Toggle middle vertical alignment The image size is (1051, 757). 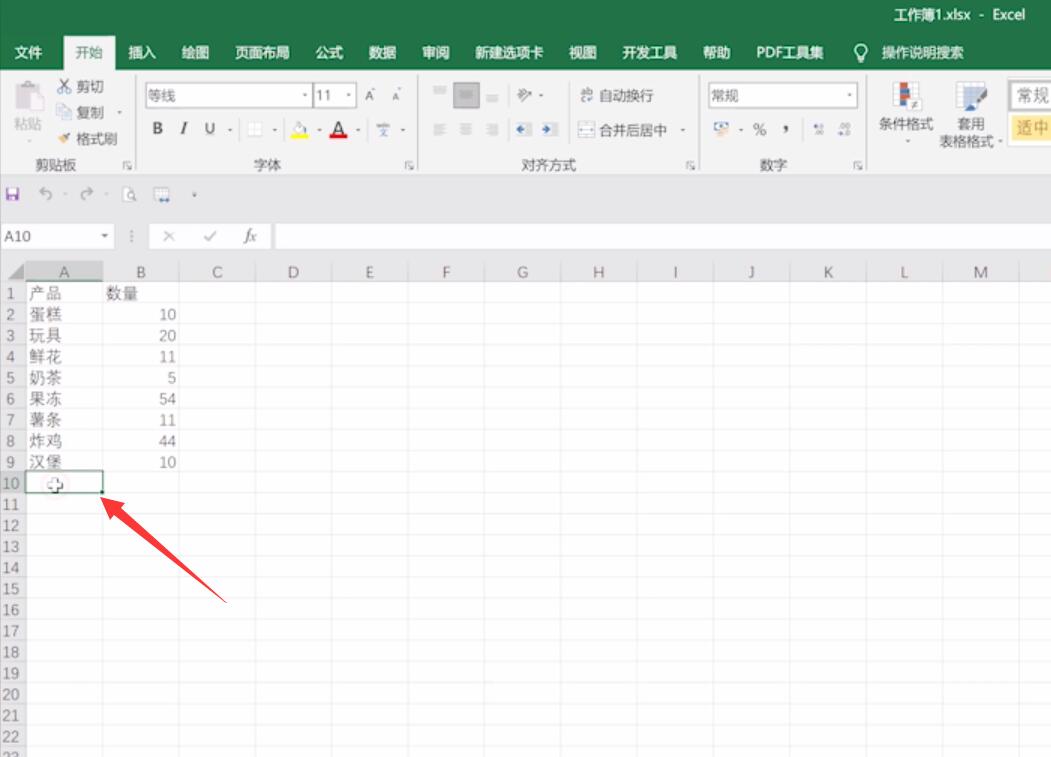pyautogui.click(x=466, y=95)
